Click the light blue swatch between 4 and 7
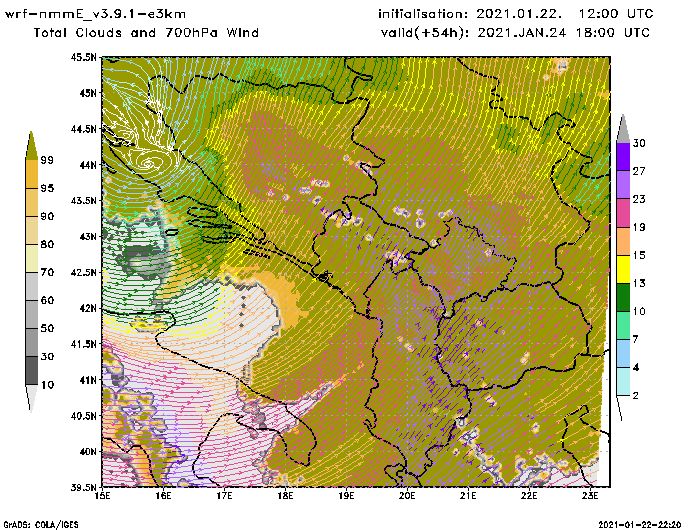Screen dimensions: 700x530 point(623,354)
